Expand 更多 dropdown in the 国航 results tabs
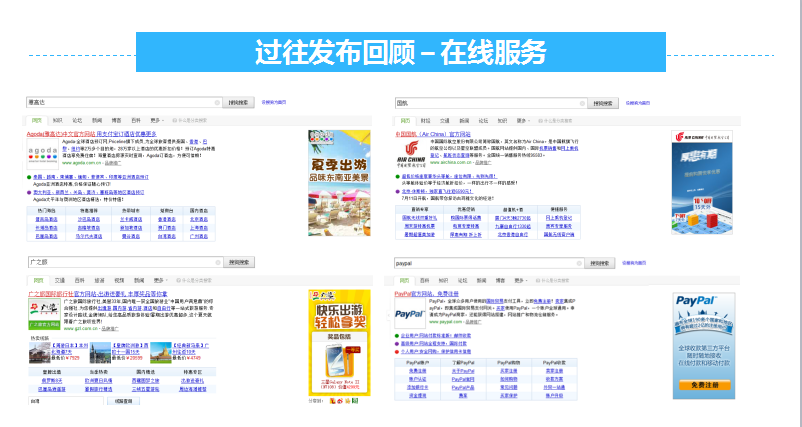Screen dimensions: 802x427 523,121
